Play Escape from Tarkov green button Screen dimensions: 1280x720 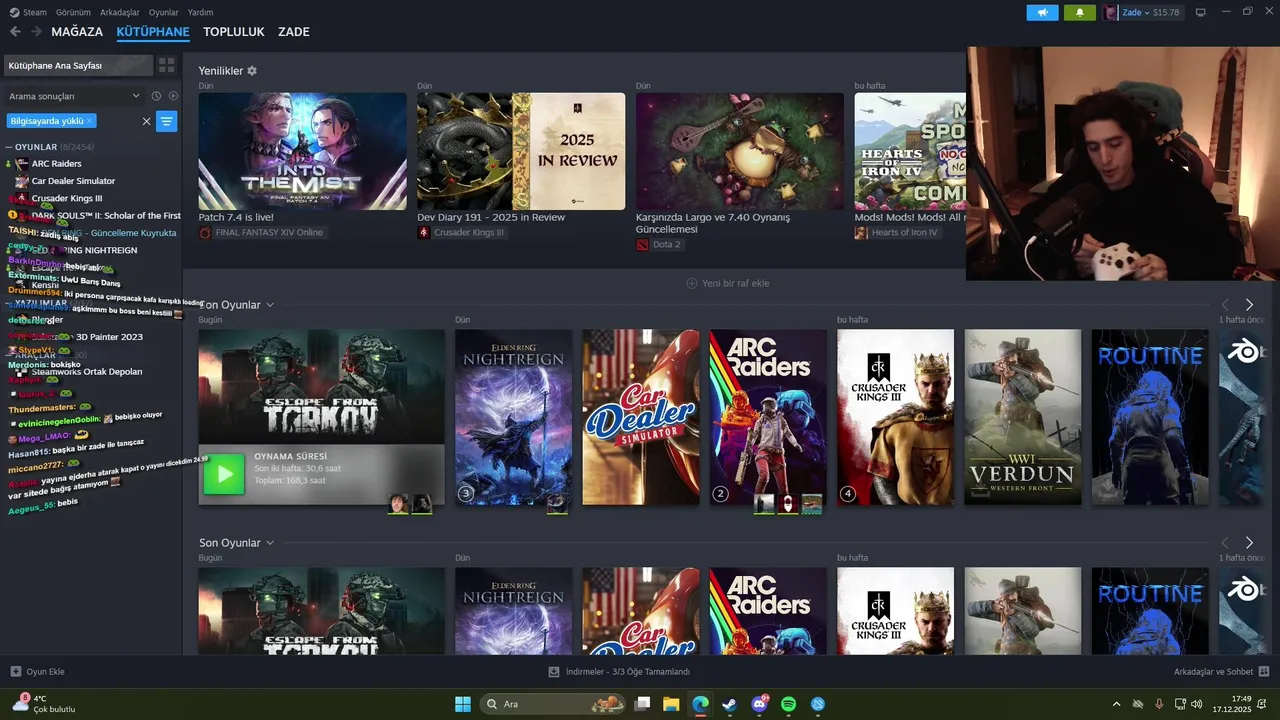pos(224,474)
